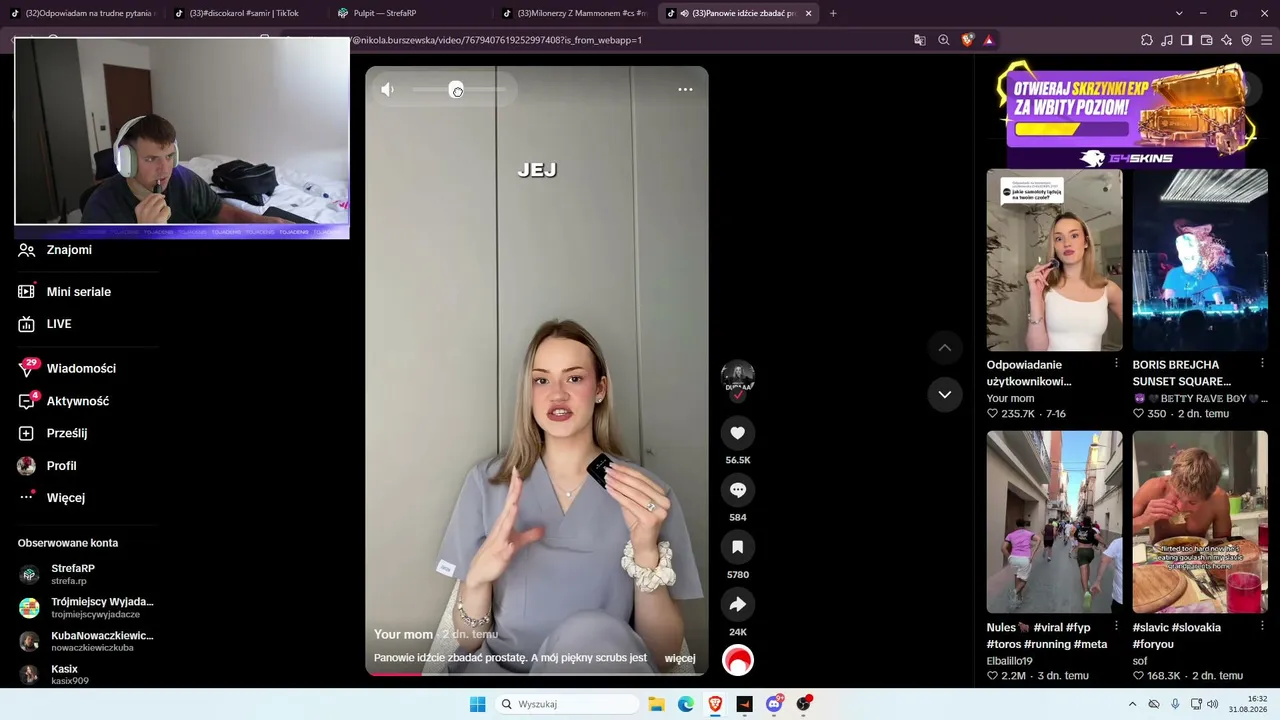Open the Trójmiejscy Wyjadacze followed account
The height and width of the screenshot is (720, 1280).
pyautogui.click(x=87, y=608)
